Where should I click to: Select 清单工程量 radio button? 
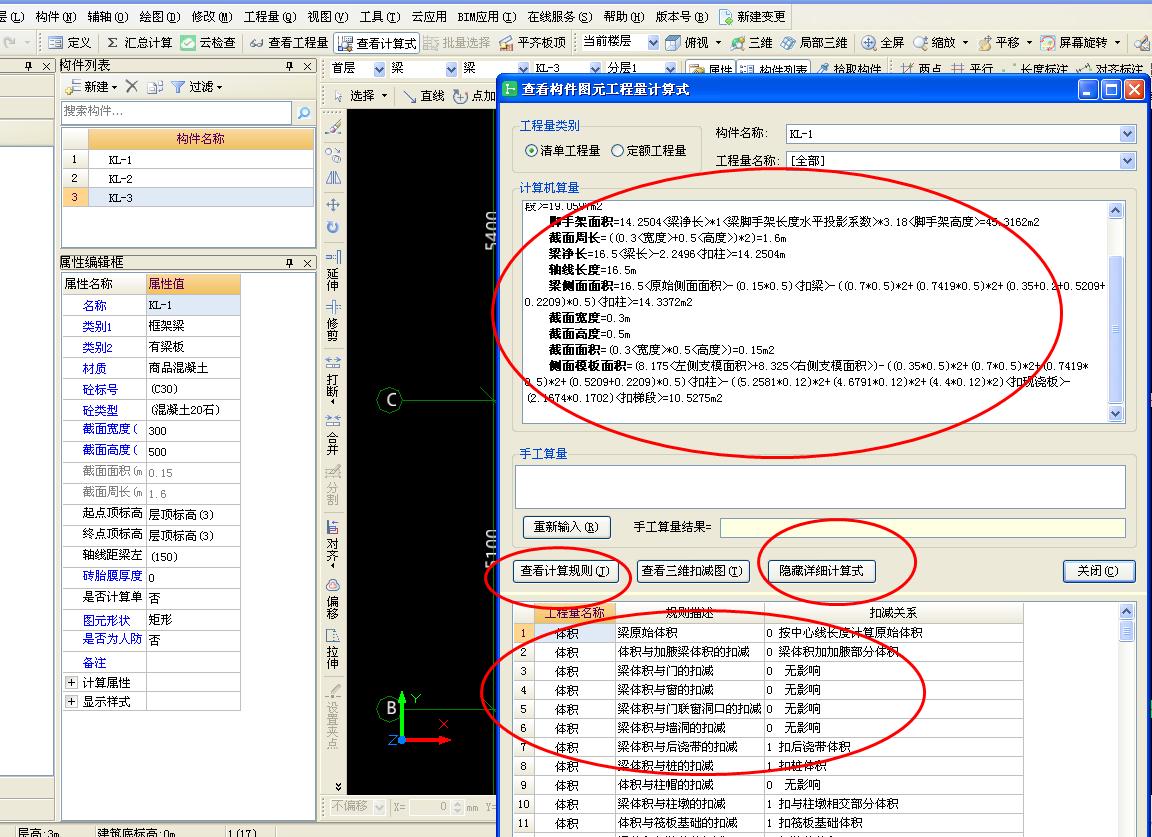[530, 151]
